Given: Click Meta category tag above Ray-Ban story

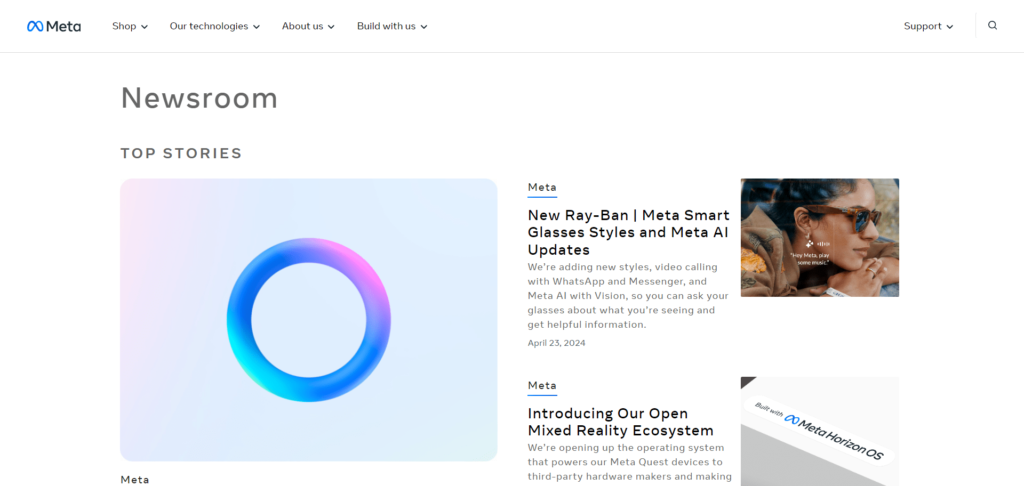Looking at the screenshot, I should click(x=542, y=187).
